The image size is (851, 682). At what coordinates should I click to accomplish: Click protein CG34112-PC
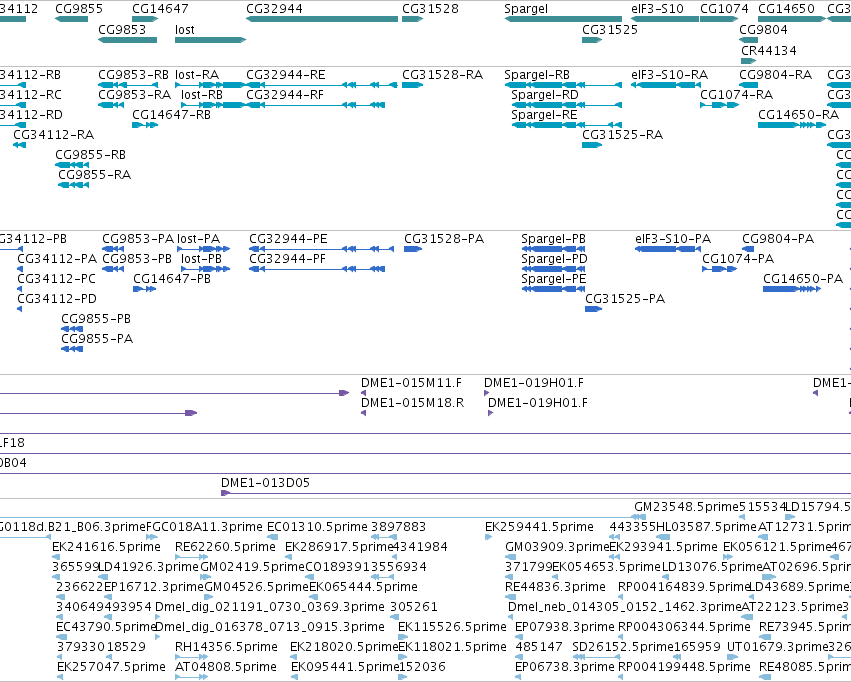[56, 278]
